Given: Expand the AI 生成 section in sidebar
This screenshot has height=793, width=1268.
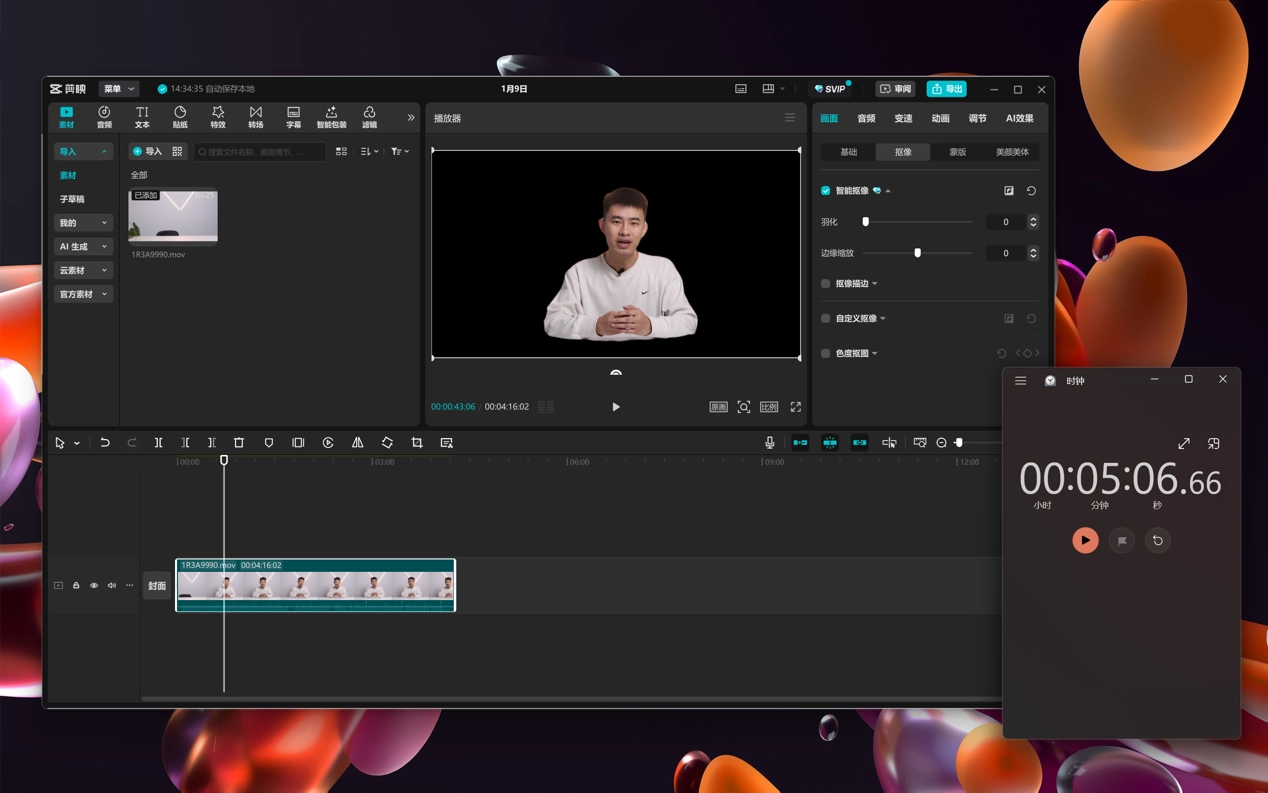Looking at the screenshot, I should click(x=83, y=247).
